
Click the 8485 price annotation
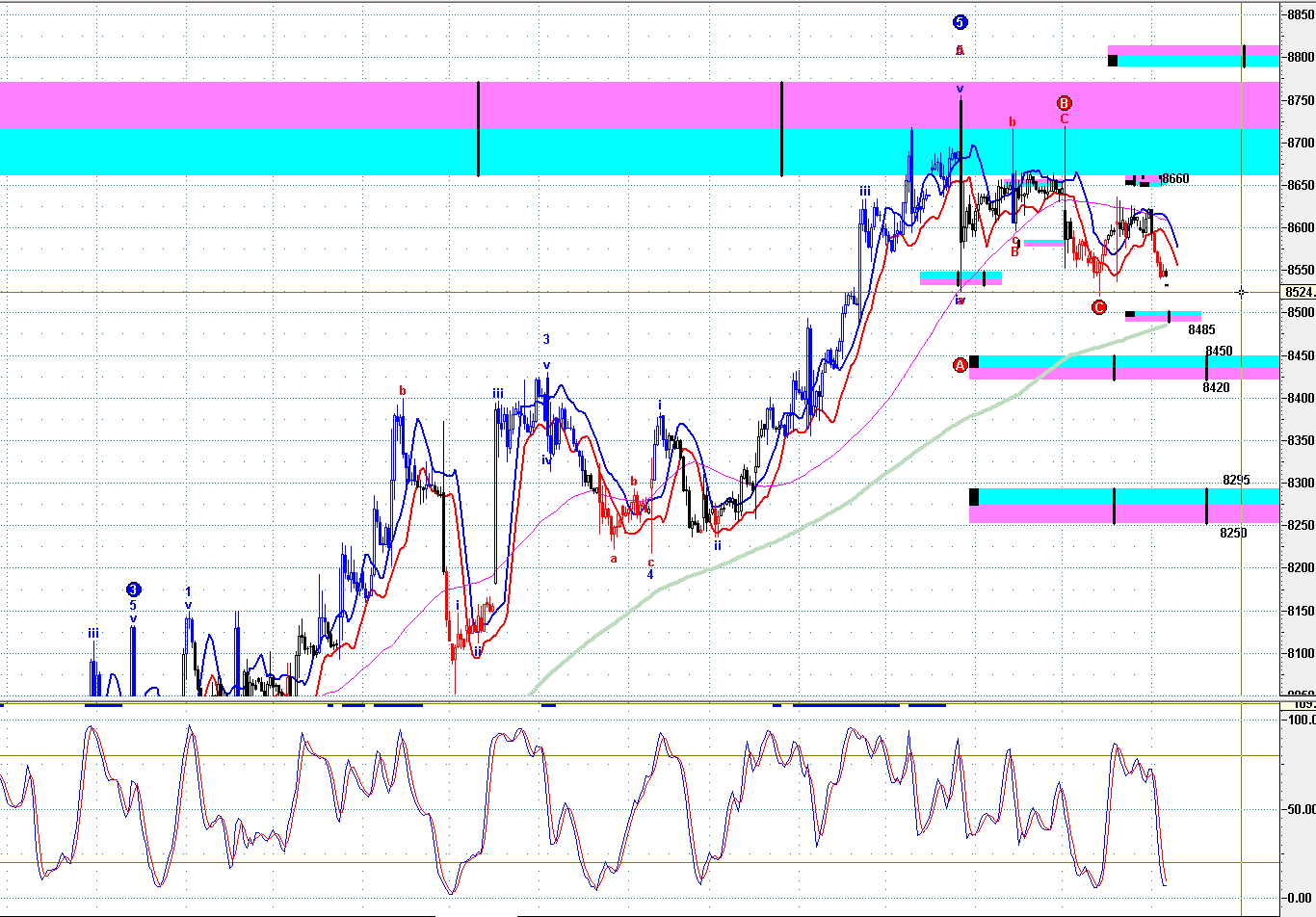tap(1201, 329)
